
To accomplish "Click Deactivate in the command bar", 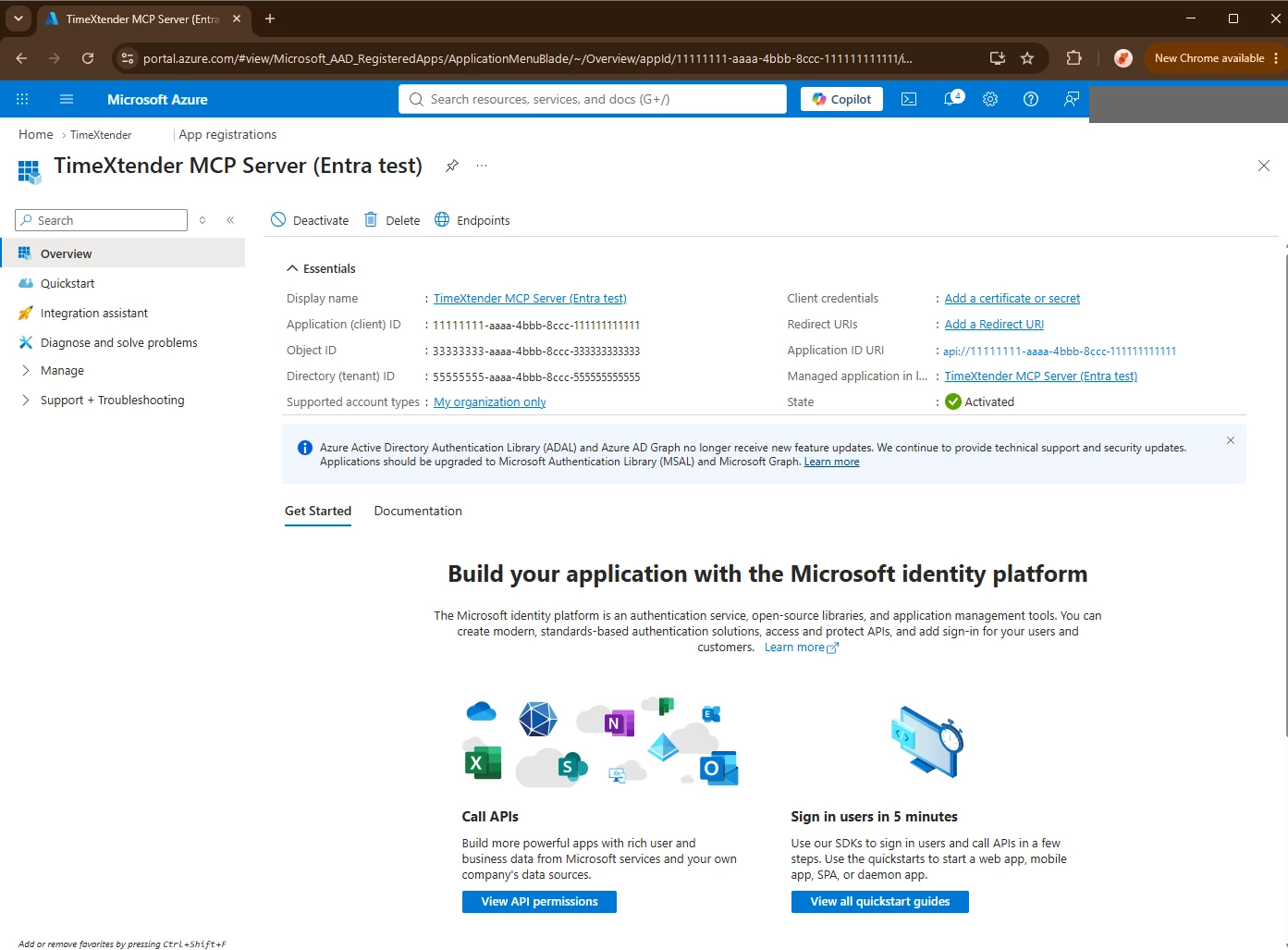I will [x=310, y=220].
